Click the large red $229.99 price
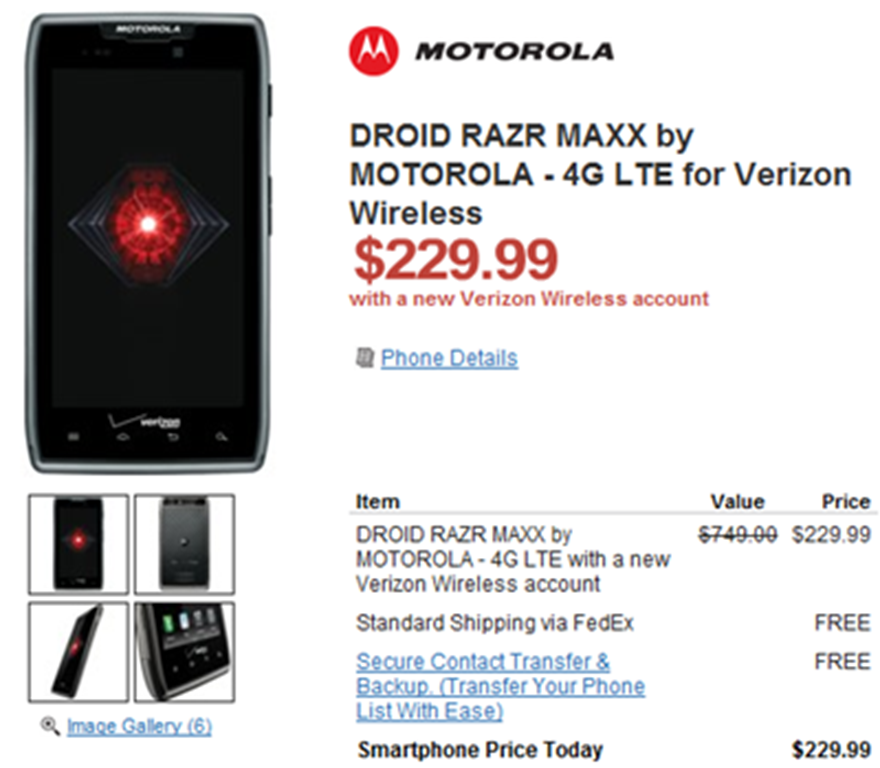 pos(453,259)
